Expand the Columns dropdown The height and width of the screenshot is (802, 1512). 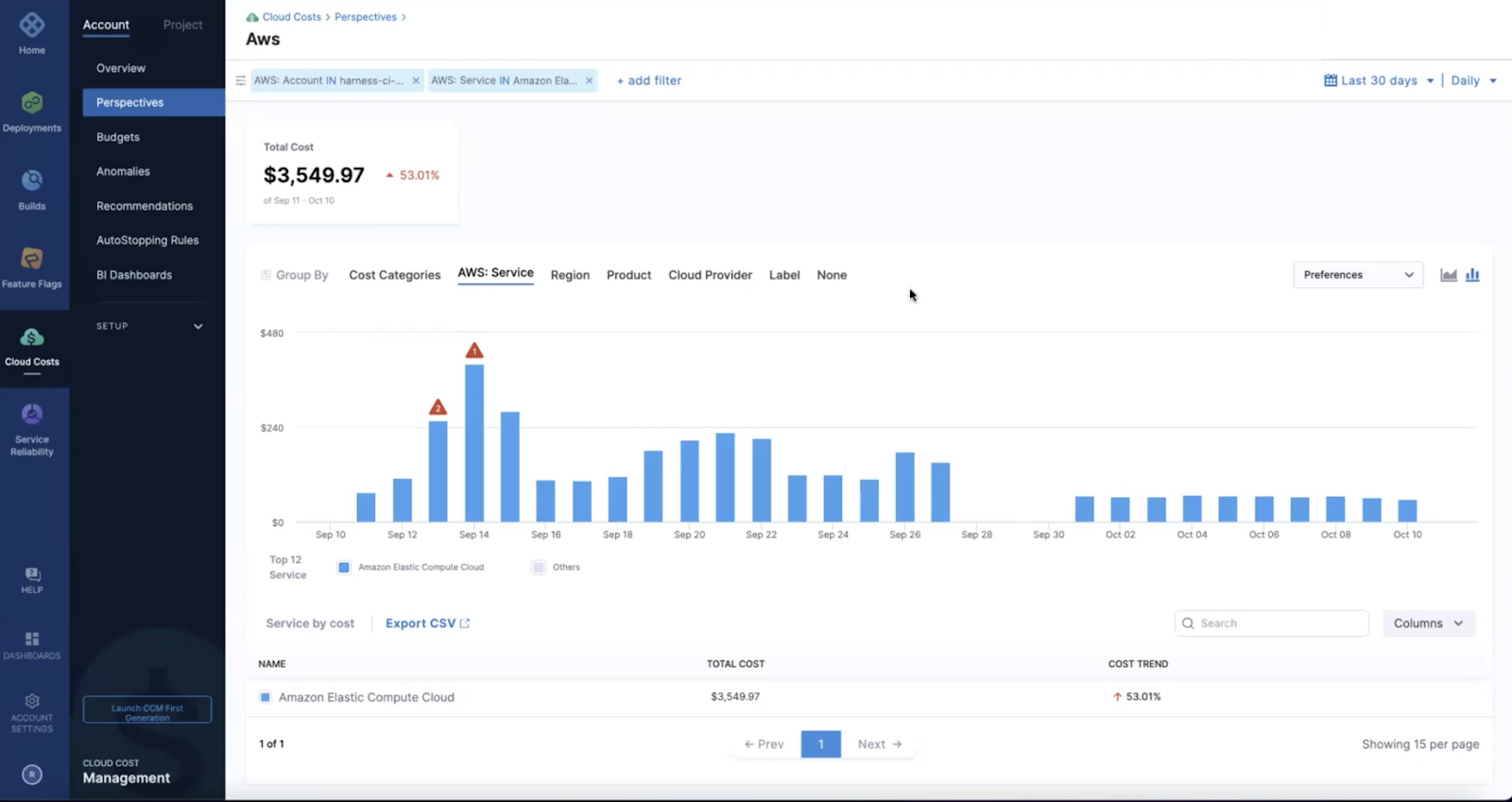pyautogui.click(x=1428, y=623)
